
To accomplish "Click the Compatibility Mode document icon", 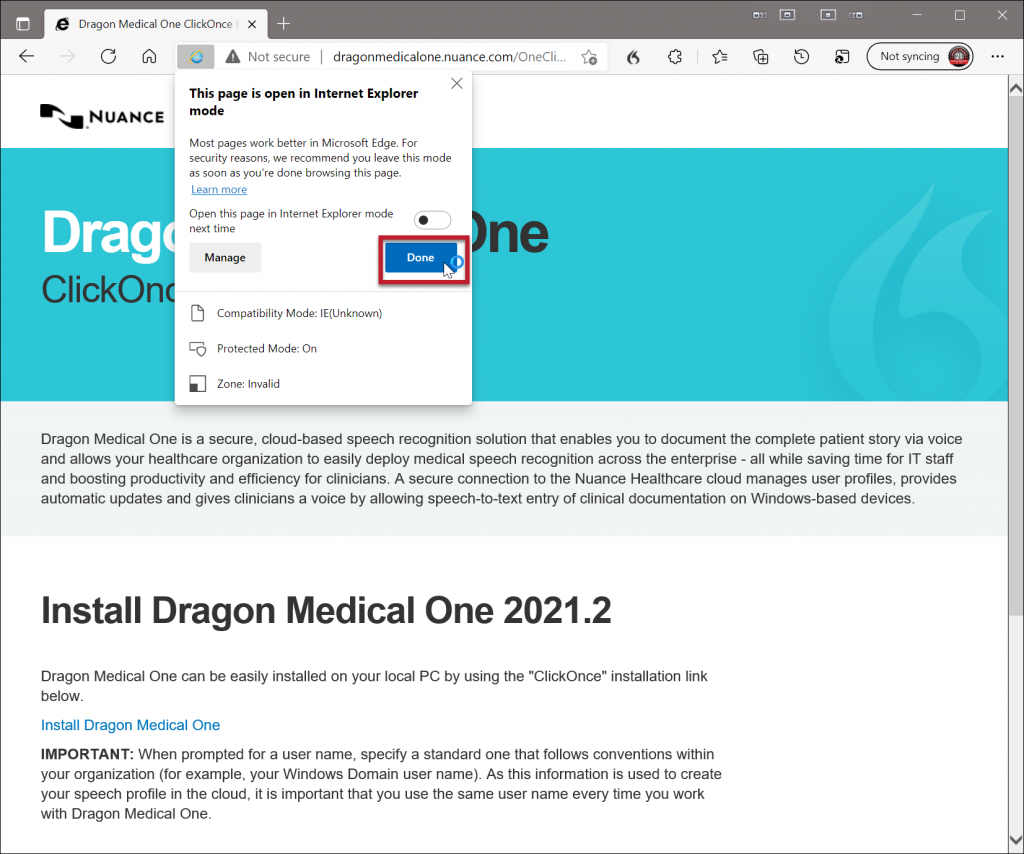I will point(197,313).
